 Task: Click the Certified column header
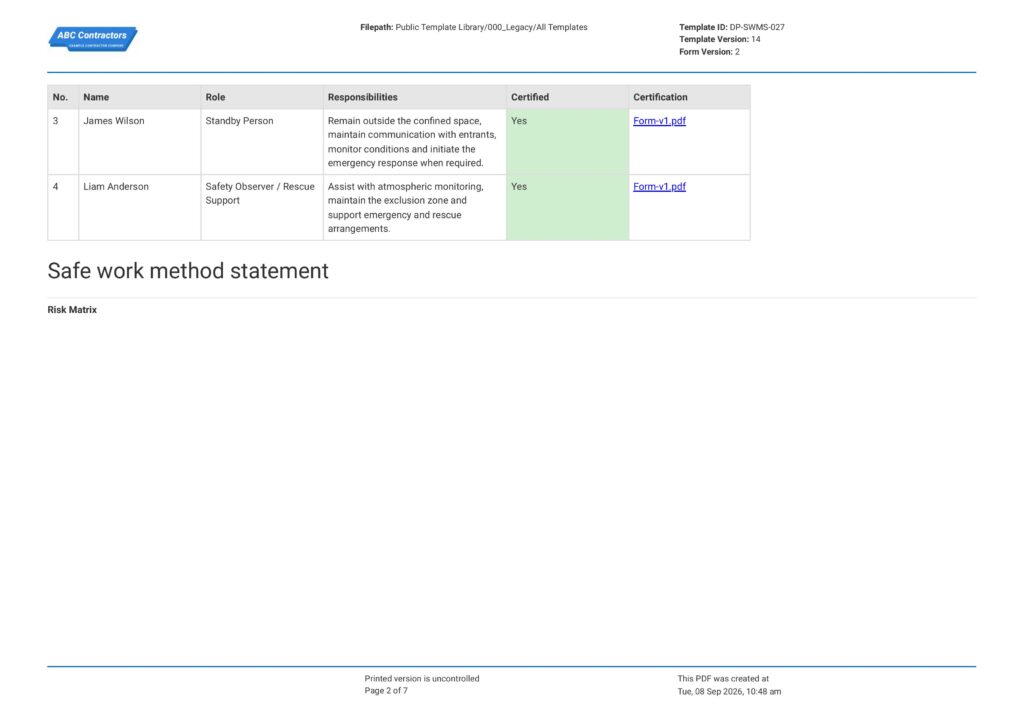(x=568, y=97)
